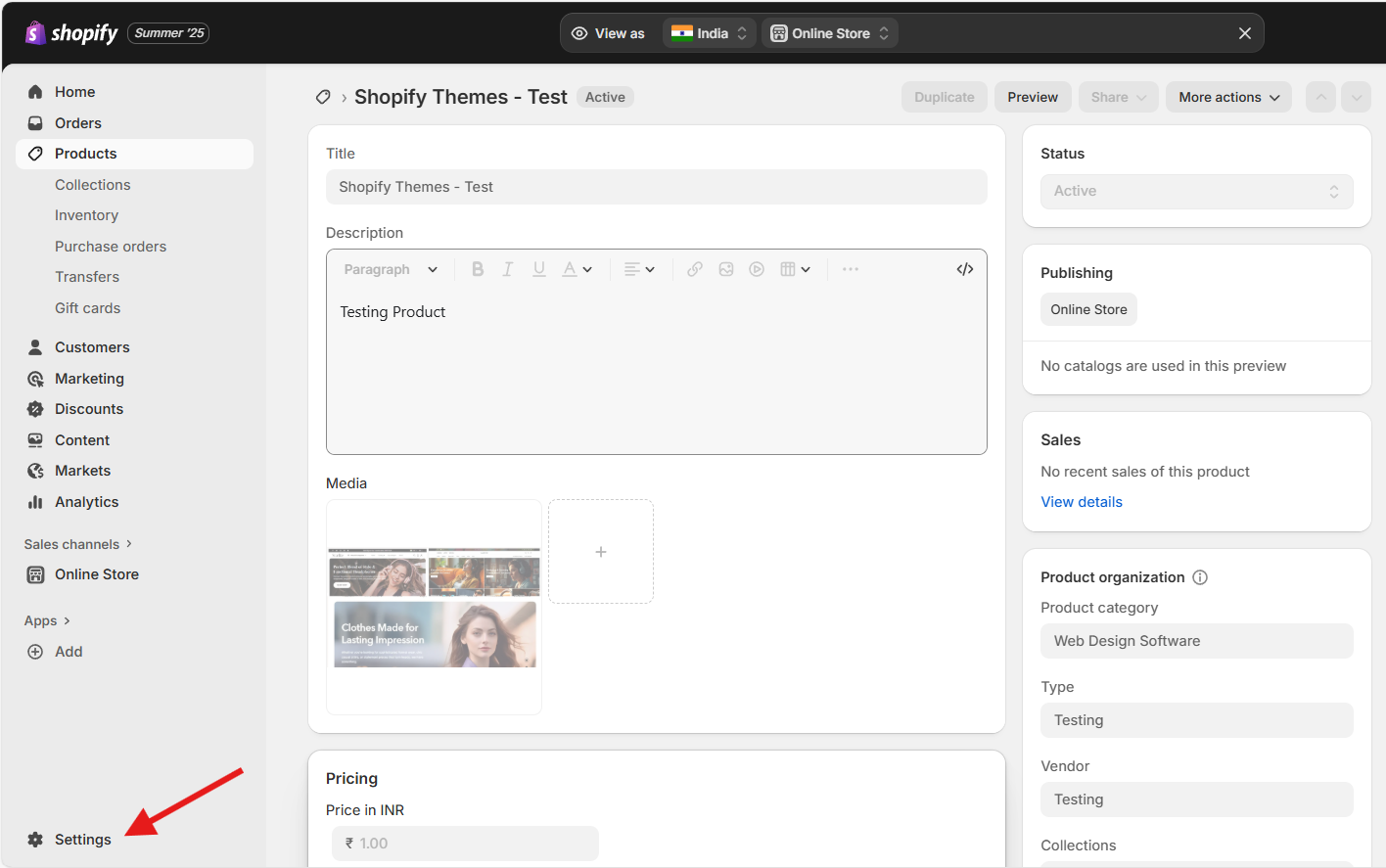Open Transfers in the sidebar
The image size is (1386, 868).
coord(87,277)
